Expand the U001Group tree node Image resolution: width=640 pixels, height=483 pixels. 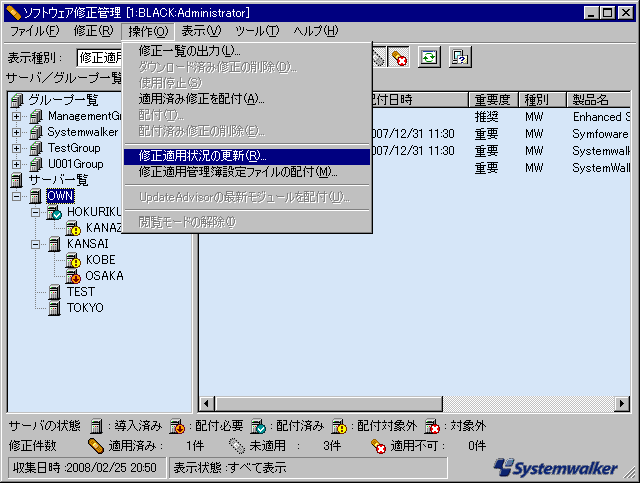(16, 164)
